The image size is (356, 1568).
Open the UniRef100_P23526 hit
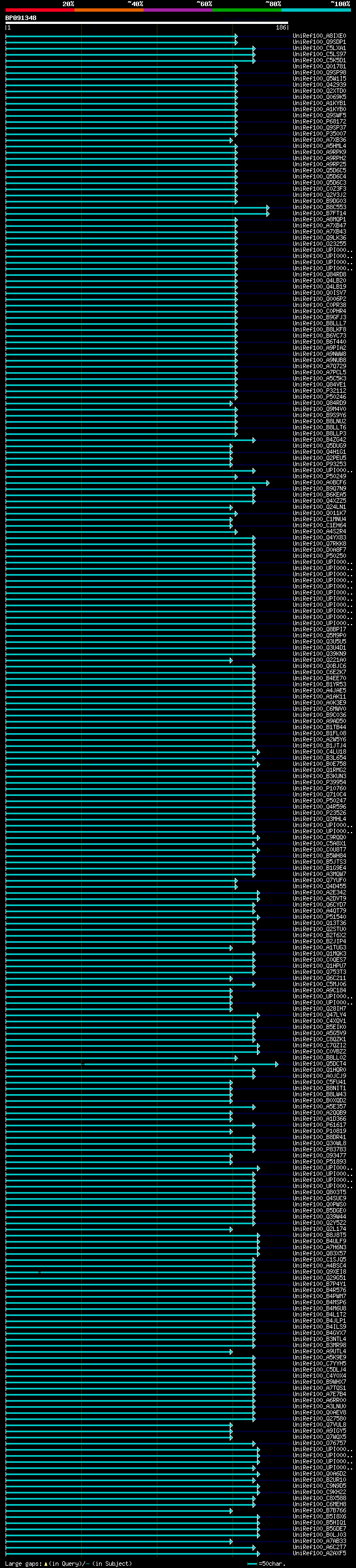coord(319,813)
